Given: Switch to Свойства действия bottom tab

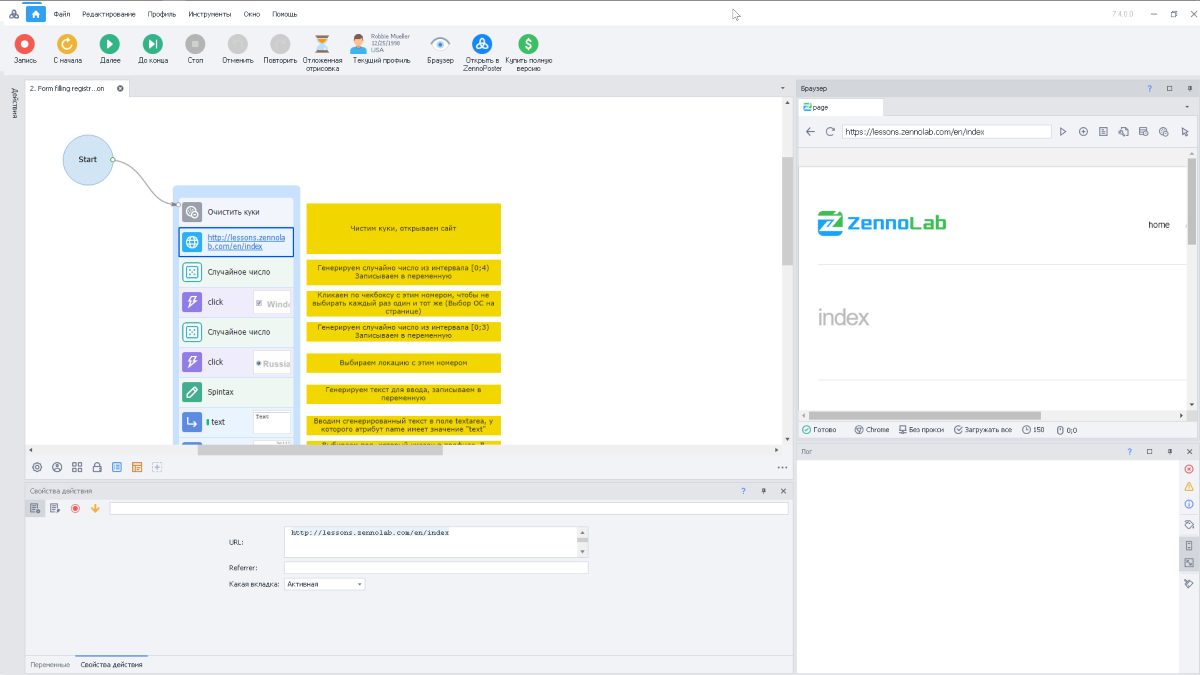Looking at the screenshot, I should [111, 664].
